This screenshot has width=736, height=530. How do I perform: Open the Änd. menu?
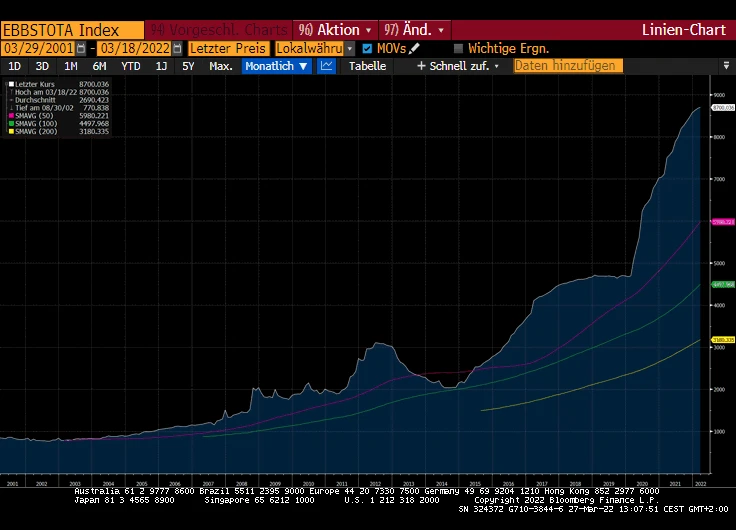(x=410, y=30)
